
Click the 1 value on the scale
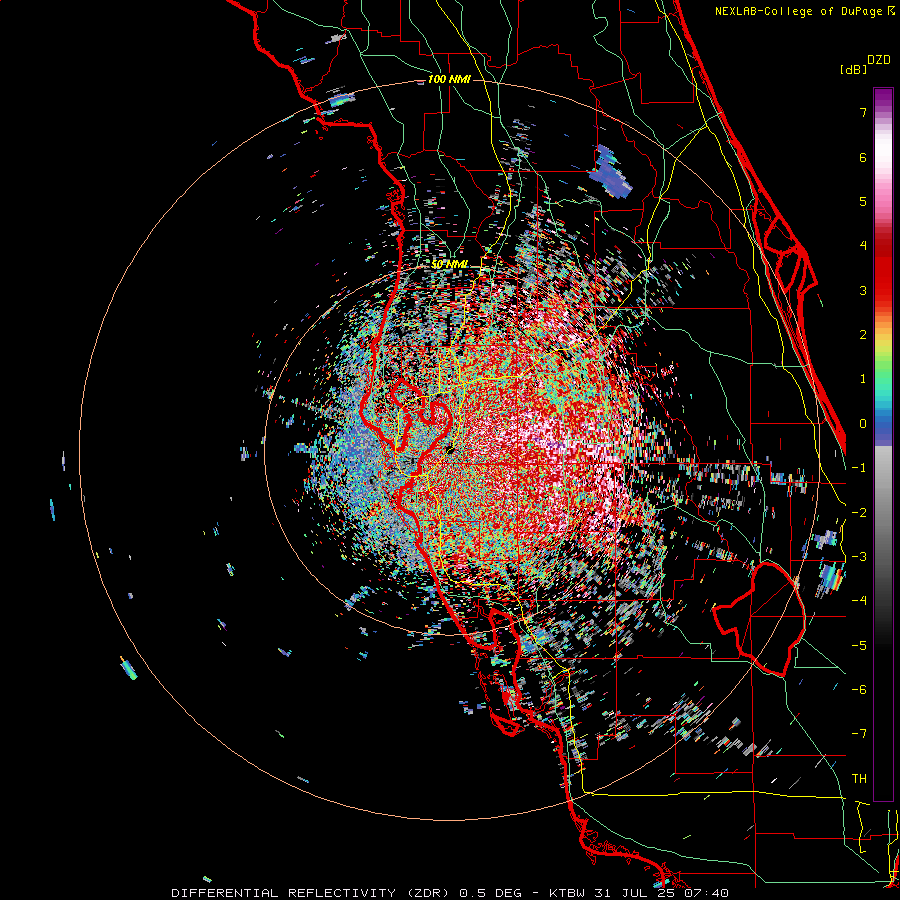863,379
